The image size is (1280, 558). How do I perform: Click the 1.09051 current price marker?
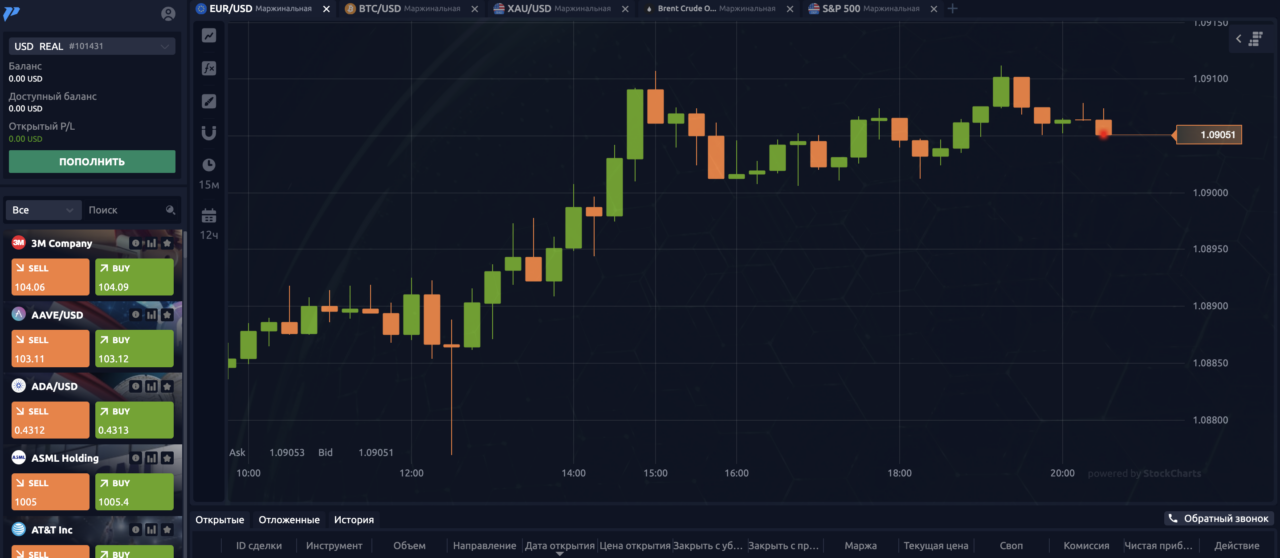(x=1209, y=135)
